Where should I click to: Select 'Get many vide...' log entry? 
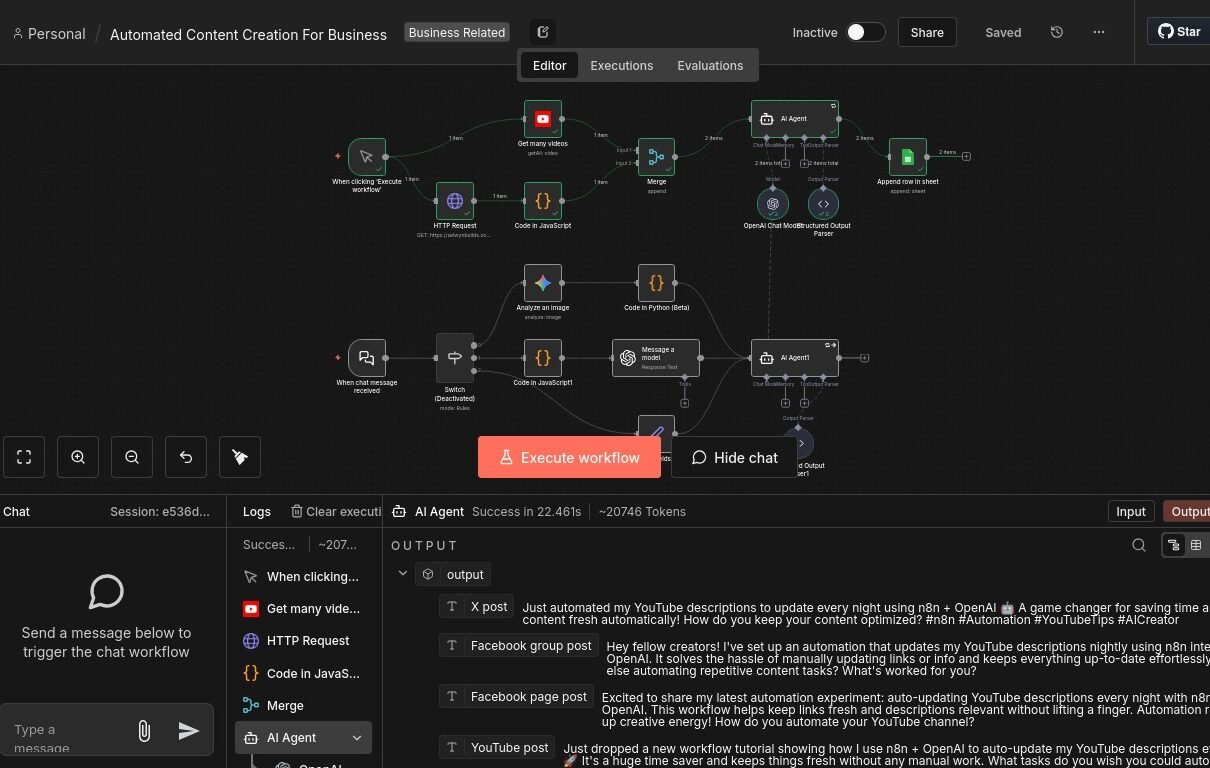301,608
